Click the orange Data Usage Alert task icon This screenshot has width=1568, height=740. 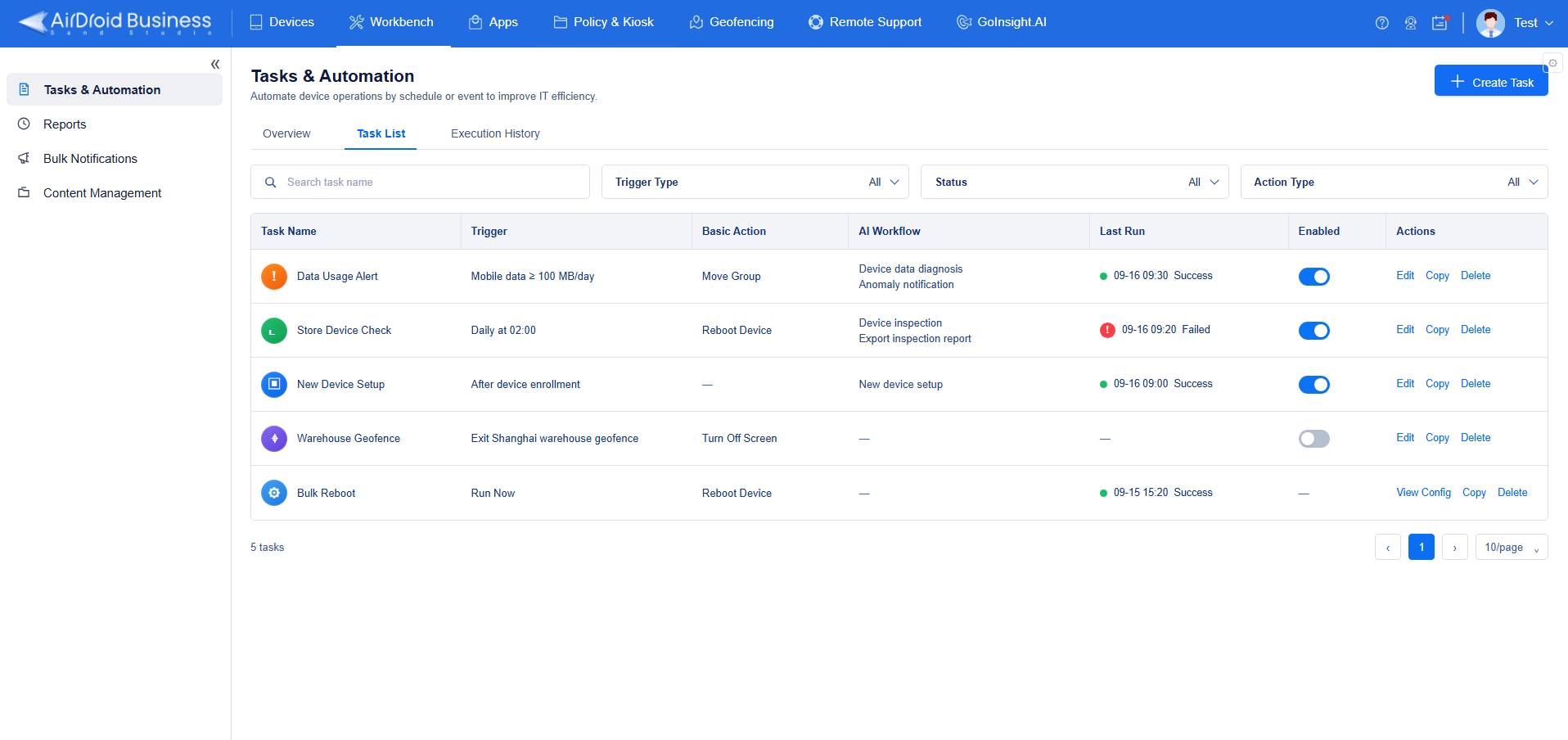click(x=274, y=277)
